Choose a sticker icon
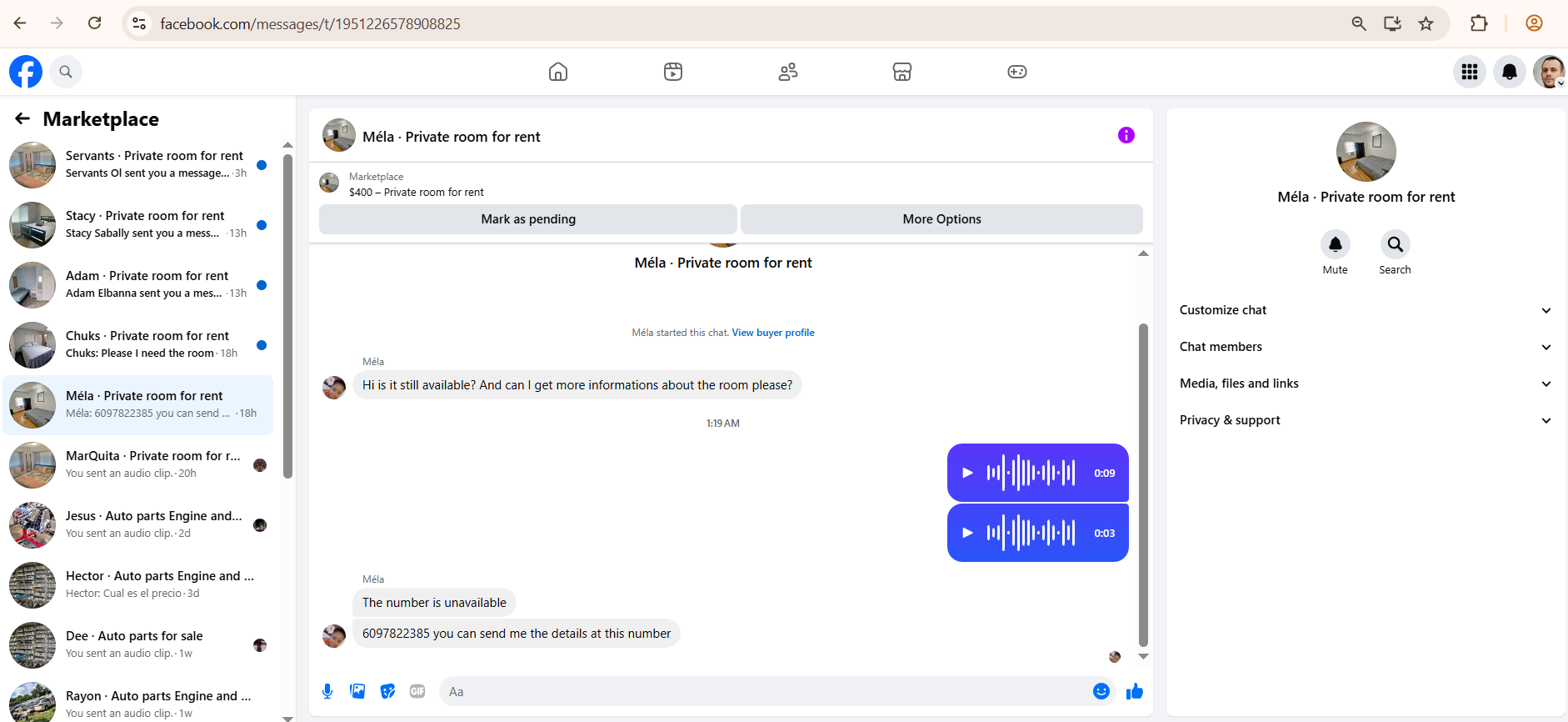This screenshot has height=722, width=1568. 387,691
